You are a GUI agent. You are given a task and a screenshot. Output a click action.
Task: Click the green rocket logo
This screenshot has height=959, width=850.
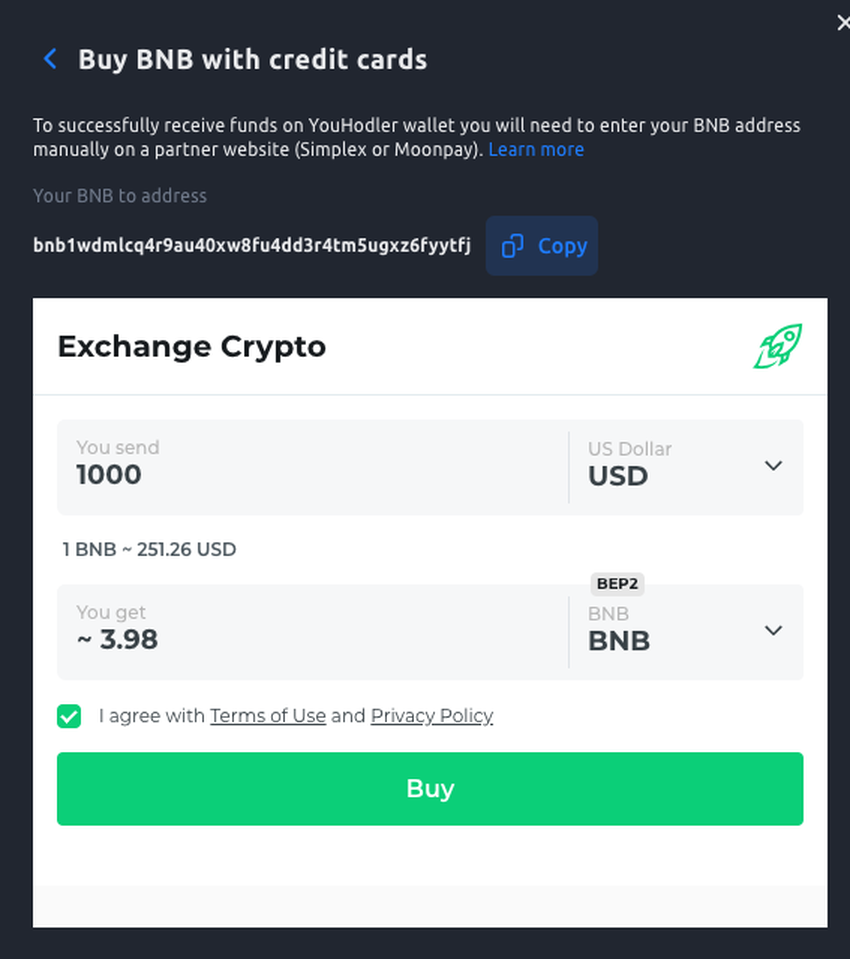click(778, 346)
